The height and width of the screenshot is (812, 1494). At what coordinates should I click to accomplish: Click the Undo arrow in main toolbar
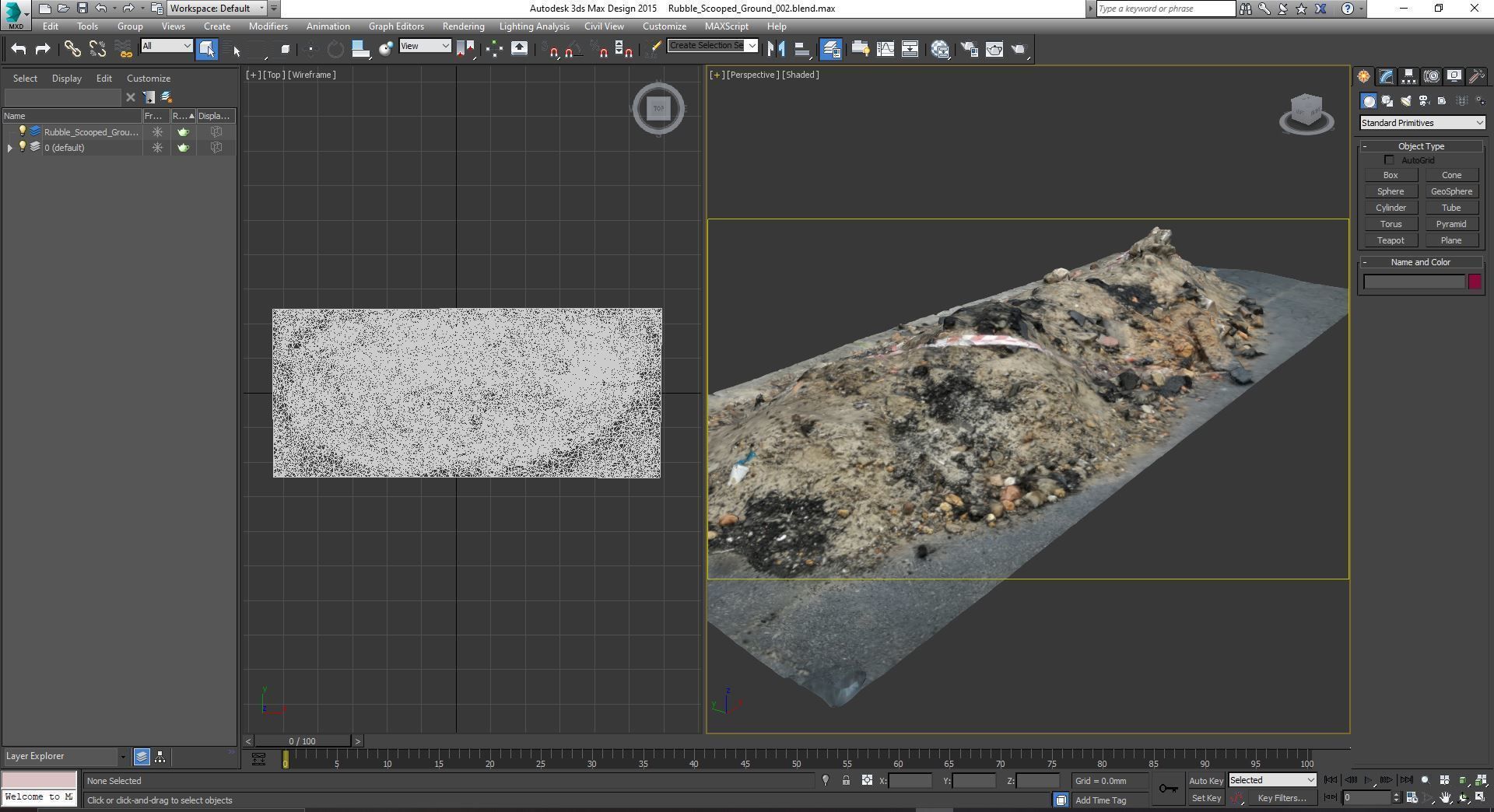point(19,49)
